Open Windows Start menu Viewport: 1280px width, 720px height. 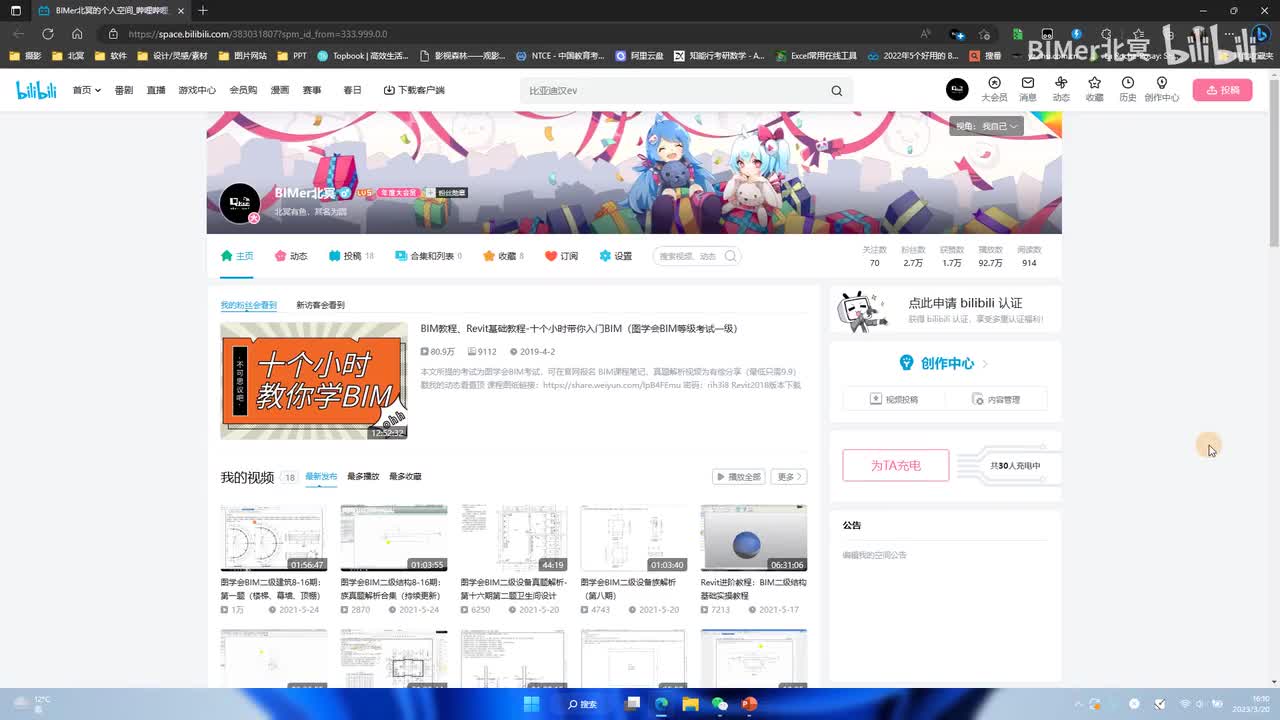coord(532,704)
